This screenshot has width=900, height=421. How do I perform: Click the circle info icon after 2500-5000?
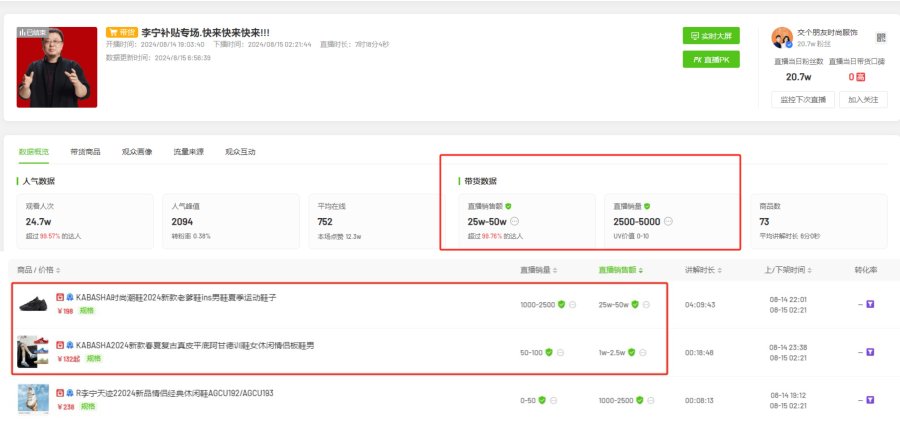(x=668, y=221)
